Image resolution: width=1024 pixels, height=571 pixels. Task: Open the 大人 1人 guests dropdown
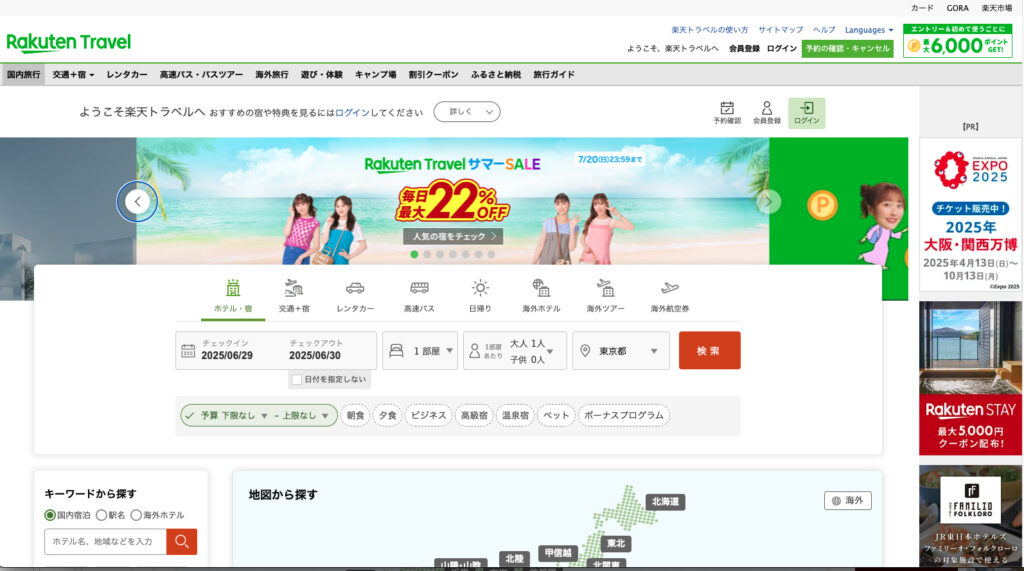point(515,351)
